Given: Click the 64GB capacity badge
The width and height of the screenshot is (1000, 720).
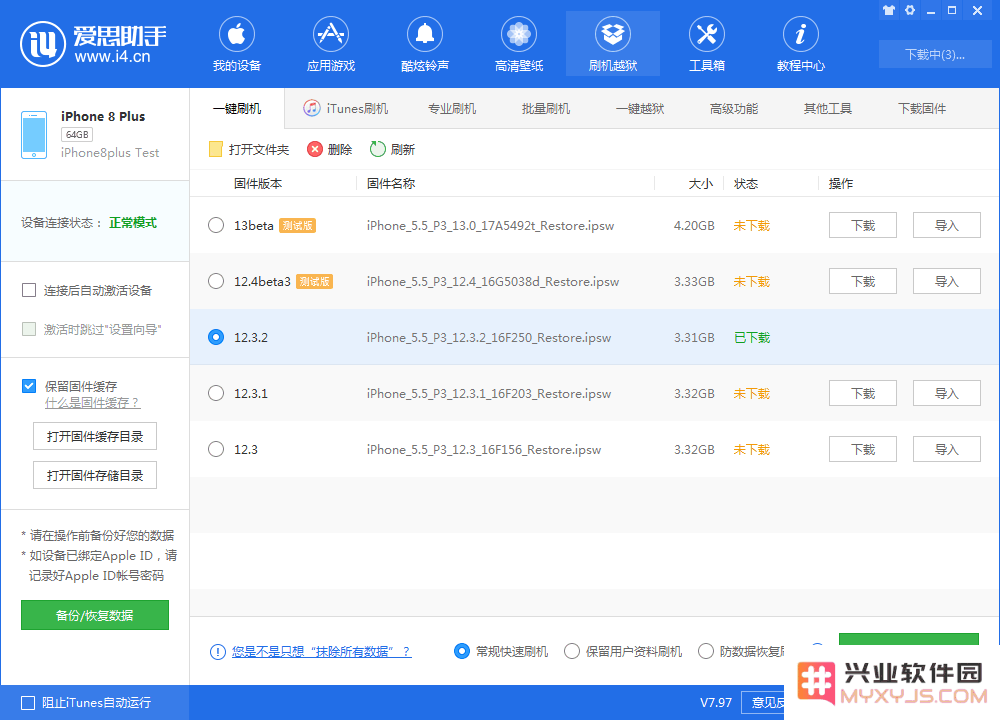Looking at the screenshot, I should (77, 135).
